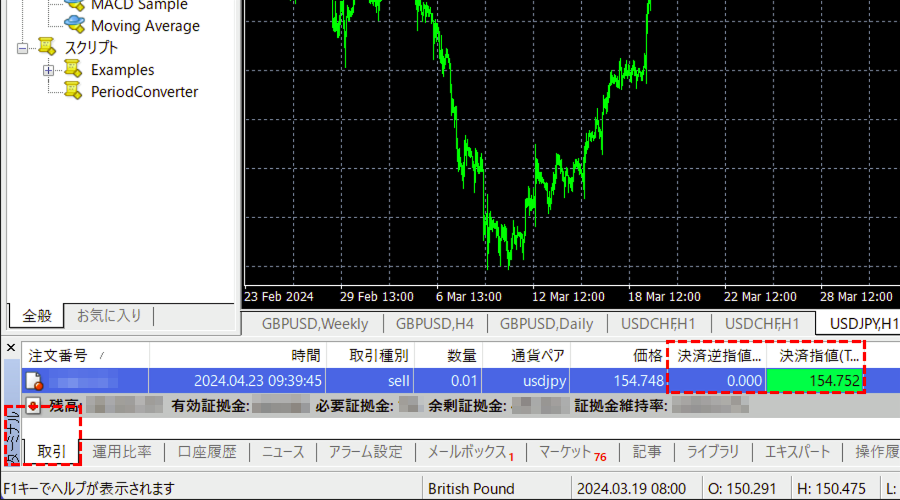
Task: Click the 0.01 volume cell
Action: (x=448, y=381)
